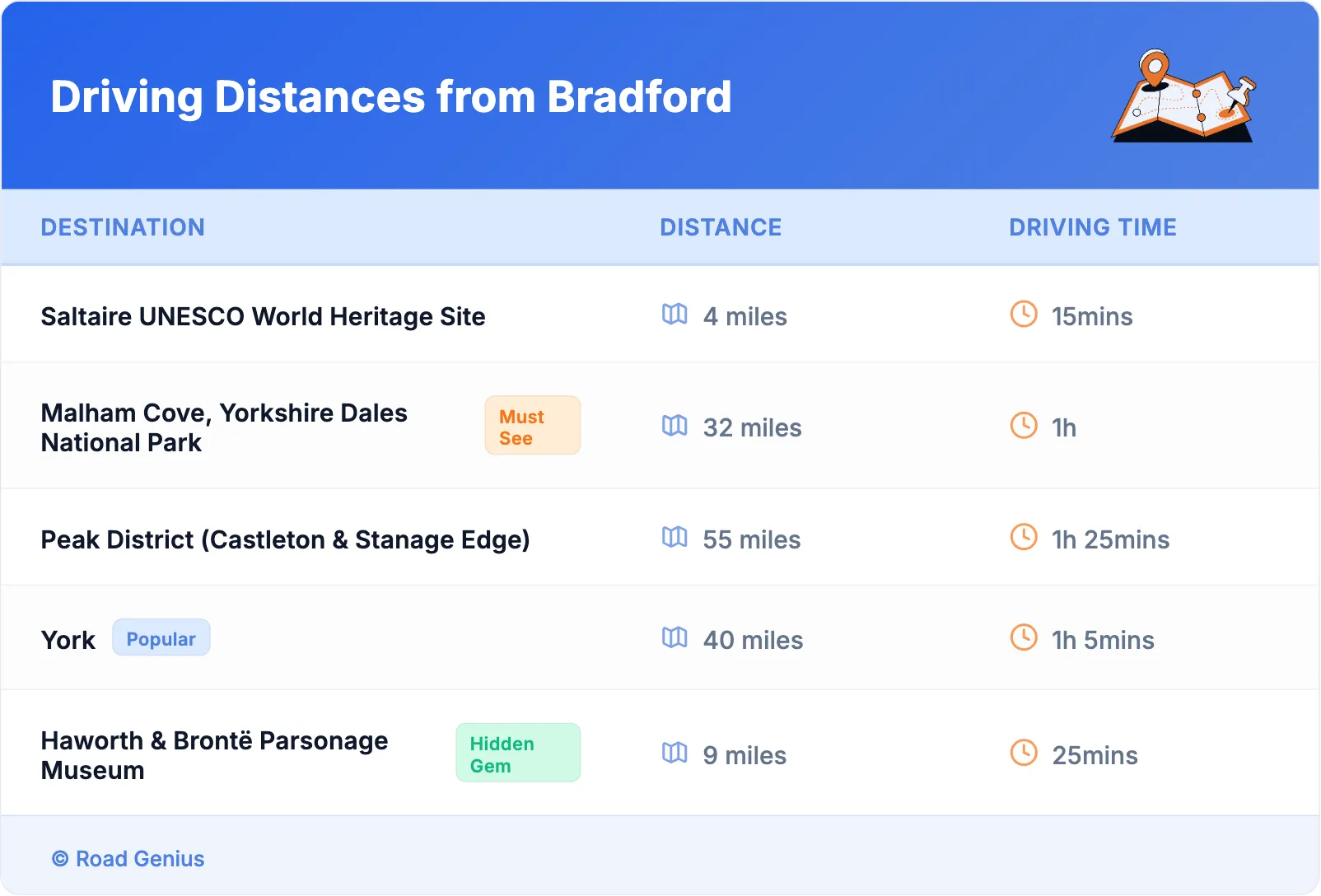This screenshot has height=896, width=1321.
Task: Click the clock icon beside 1h 25mins
Action: point(1024,537)
